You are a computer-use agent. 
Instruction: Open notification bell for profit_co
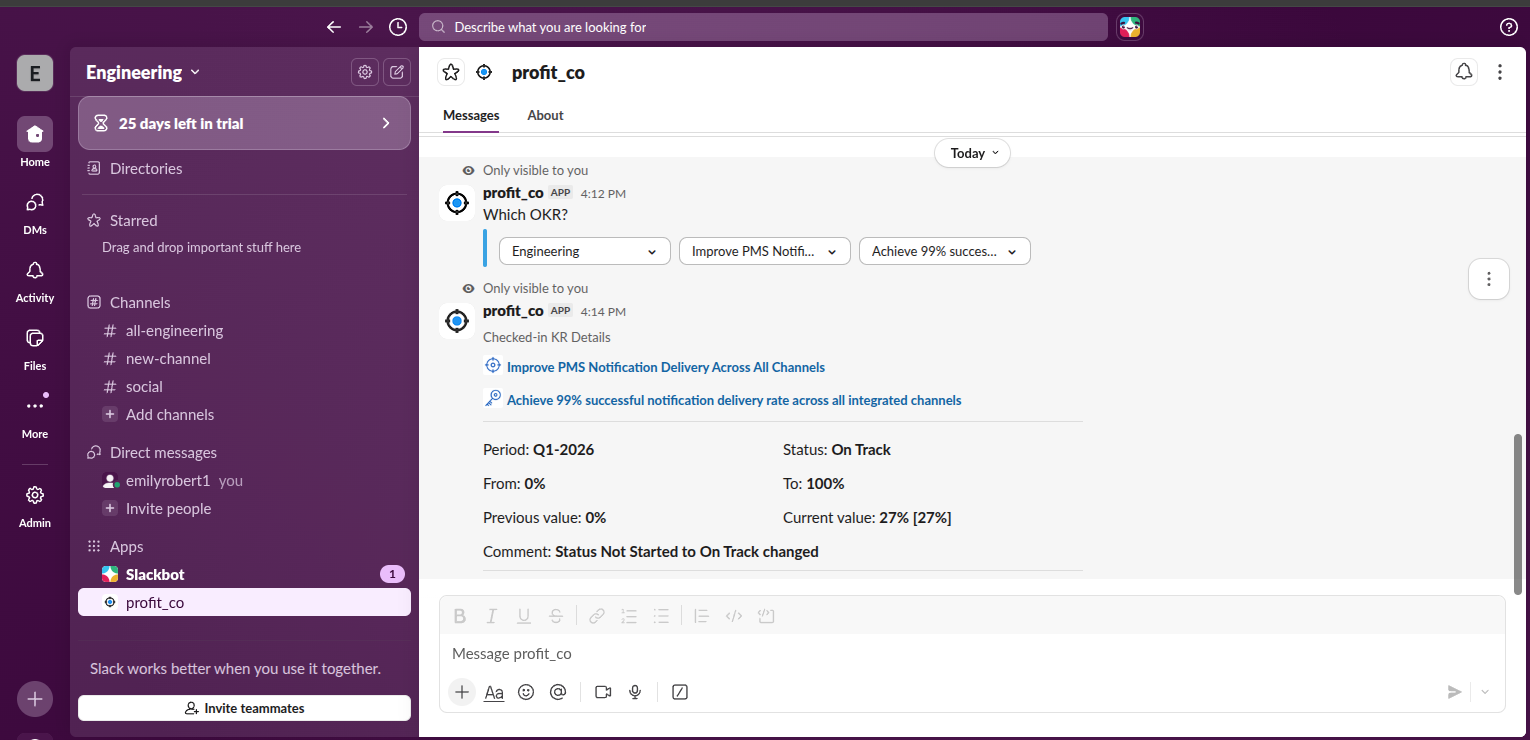pyautogui.click(x=1464, y=72)
